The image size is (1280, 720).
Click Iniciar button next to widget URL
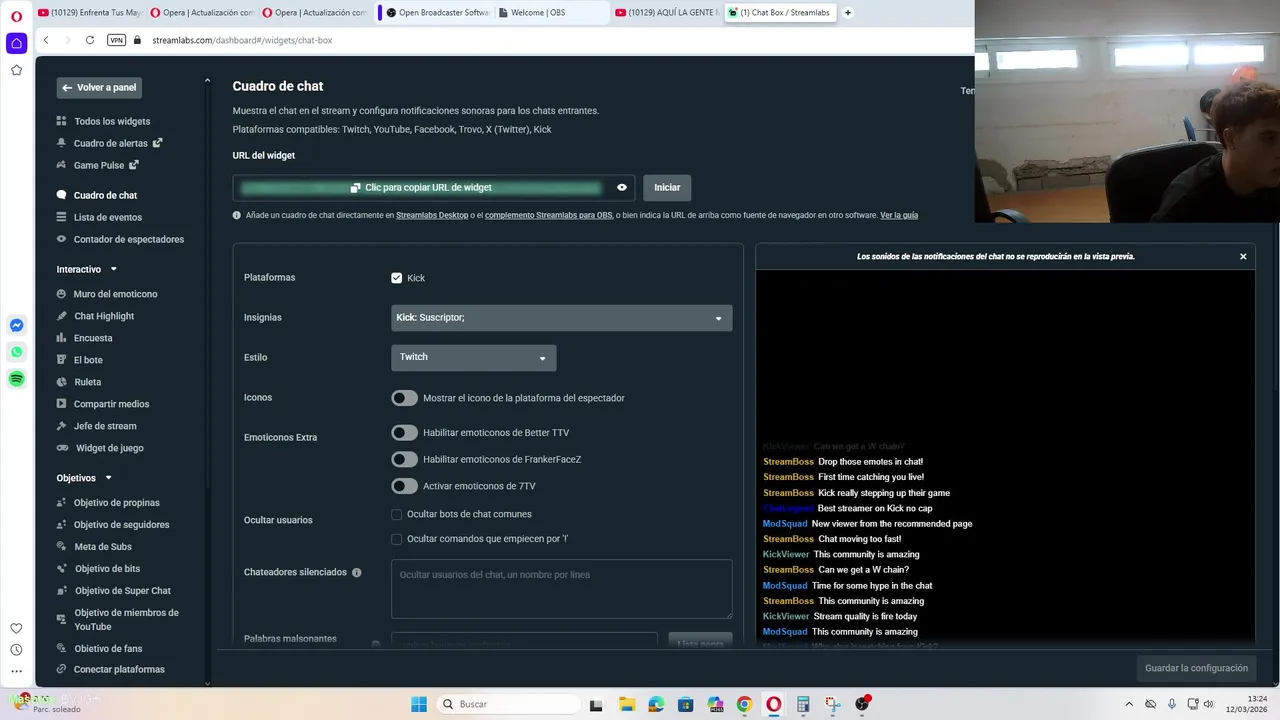pos(667,187)
